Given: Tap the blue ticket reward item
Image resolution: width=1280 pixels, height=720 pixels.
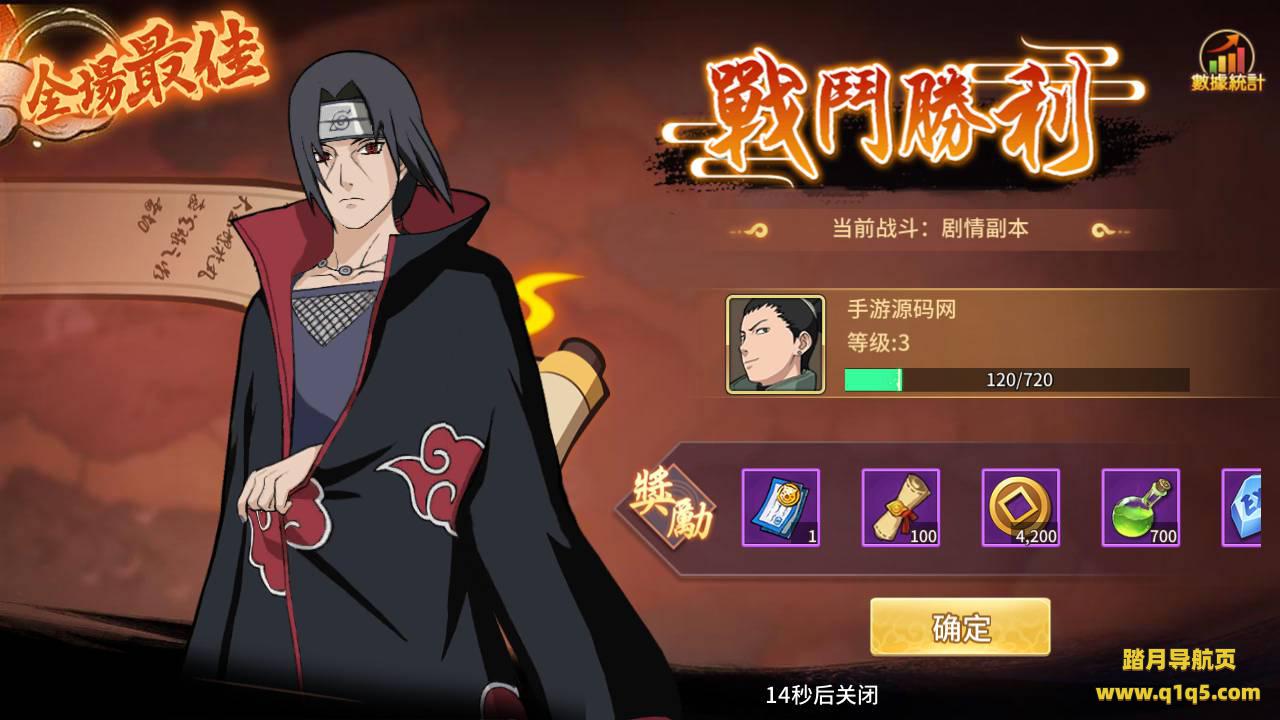Looking at the screenshot, I should (781, 507).
